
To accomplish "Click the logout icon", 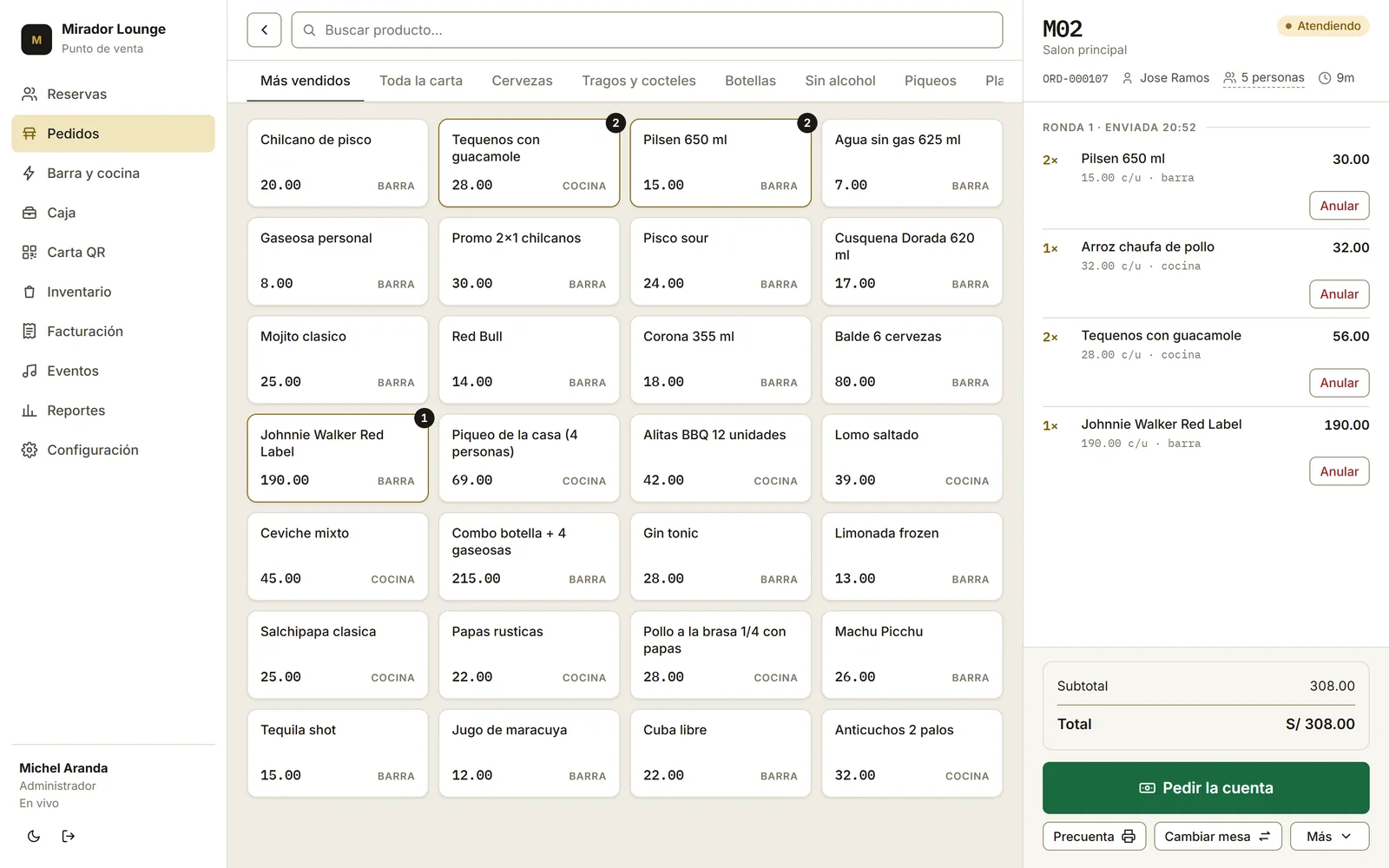I will (x=69, y=836).
